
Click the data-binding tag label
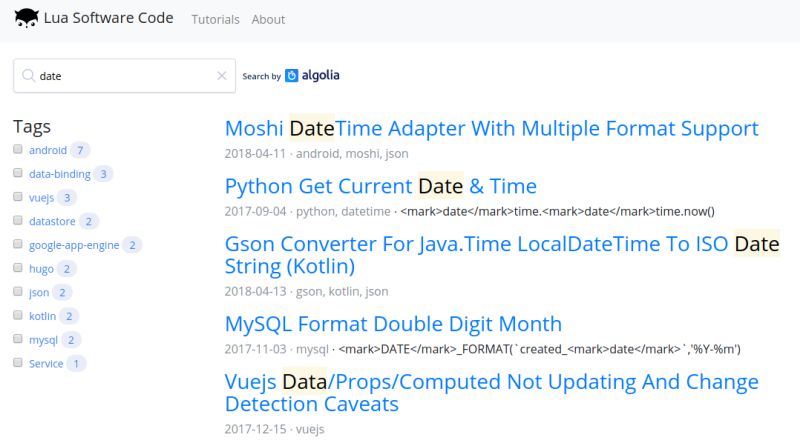(x=60, y=174)
